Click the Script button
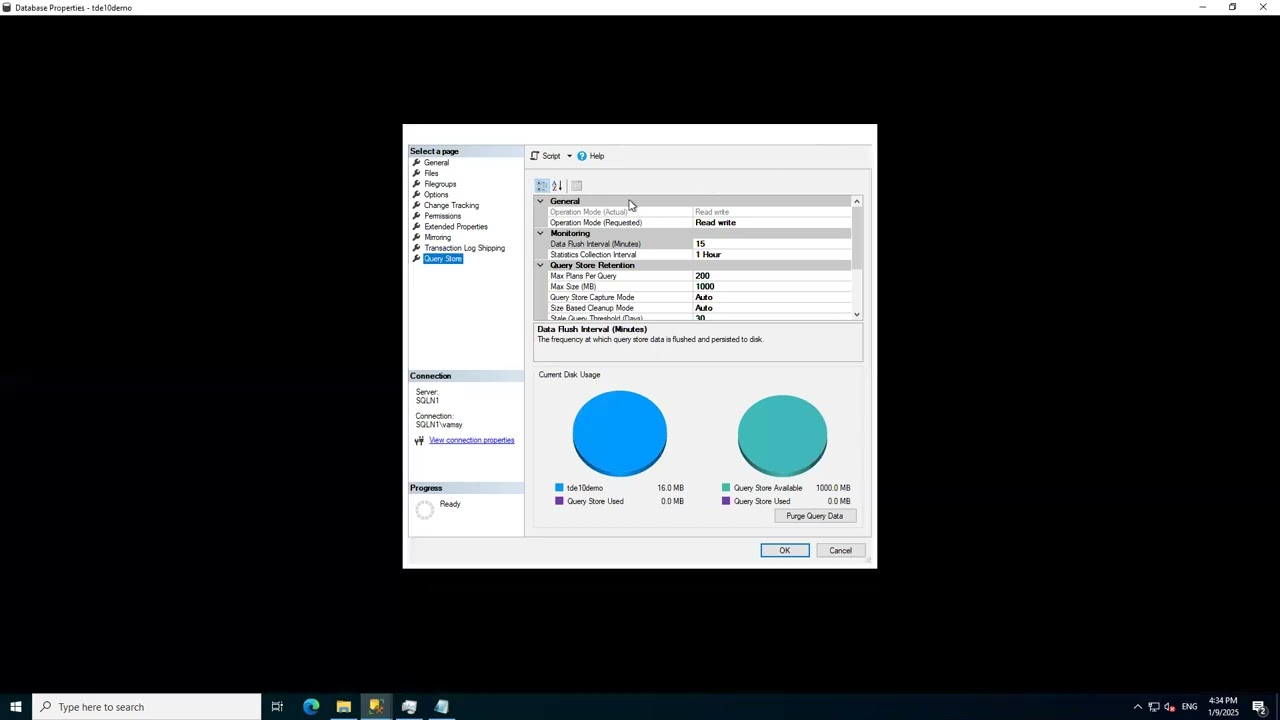 coord(546,156)
